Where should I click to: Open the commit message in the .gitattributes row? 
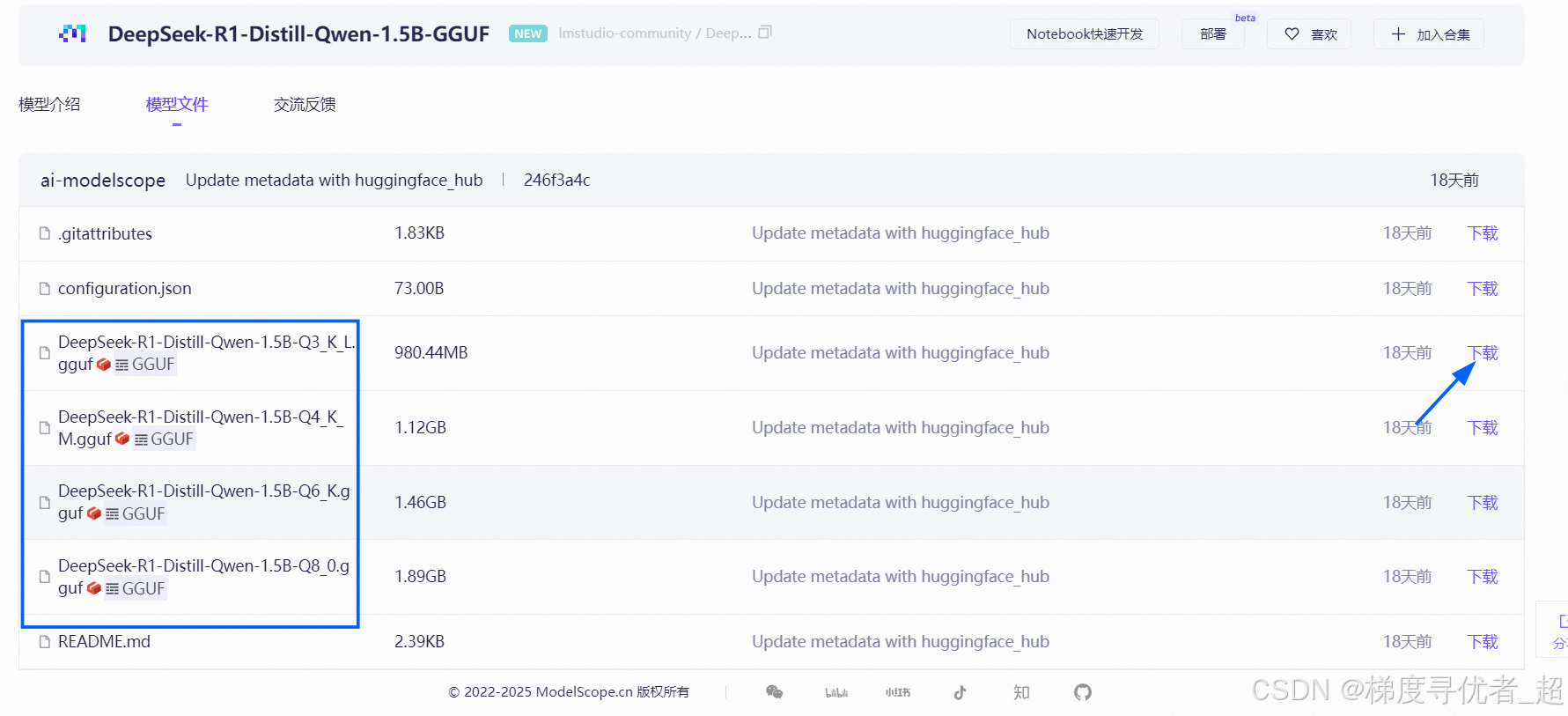coord(901,233)
